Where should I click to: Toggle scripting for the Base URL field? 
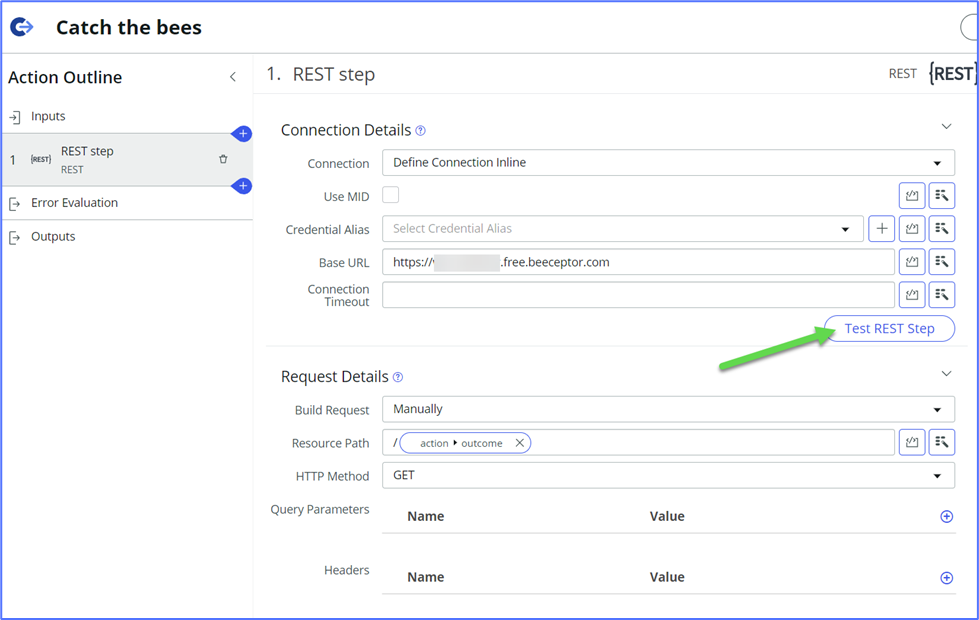911,261
